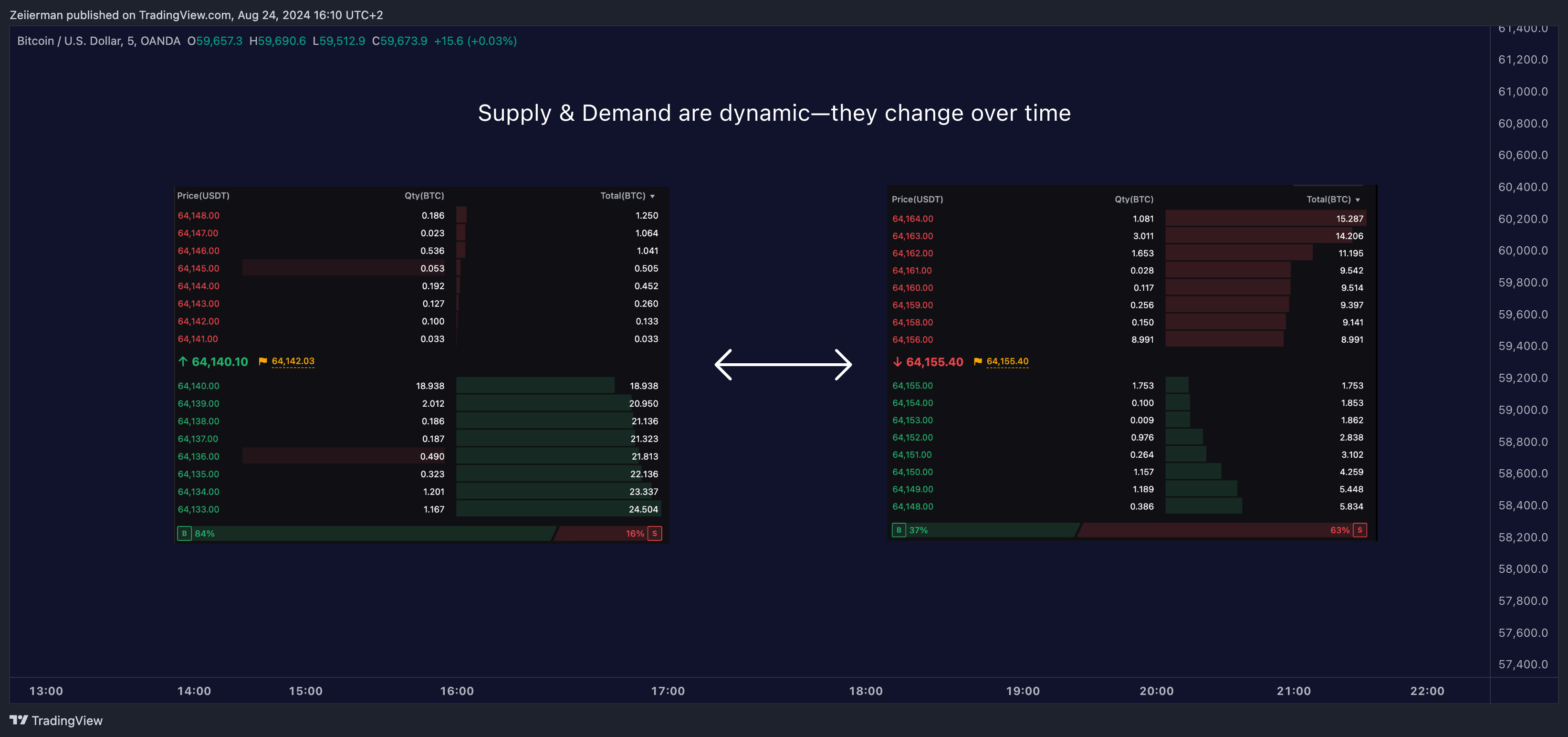Image resolution: width=1568 pixels, height=737 pixels.
Task: Click the TradingView logo icon
Action: [19, 720]
